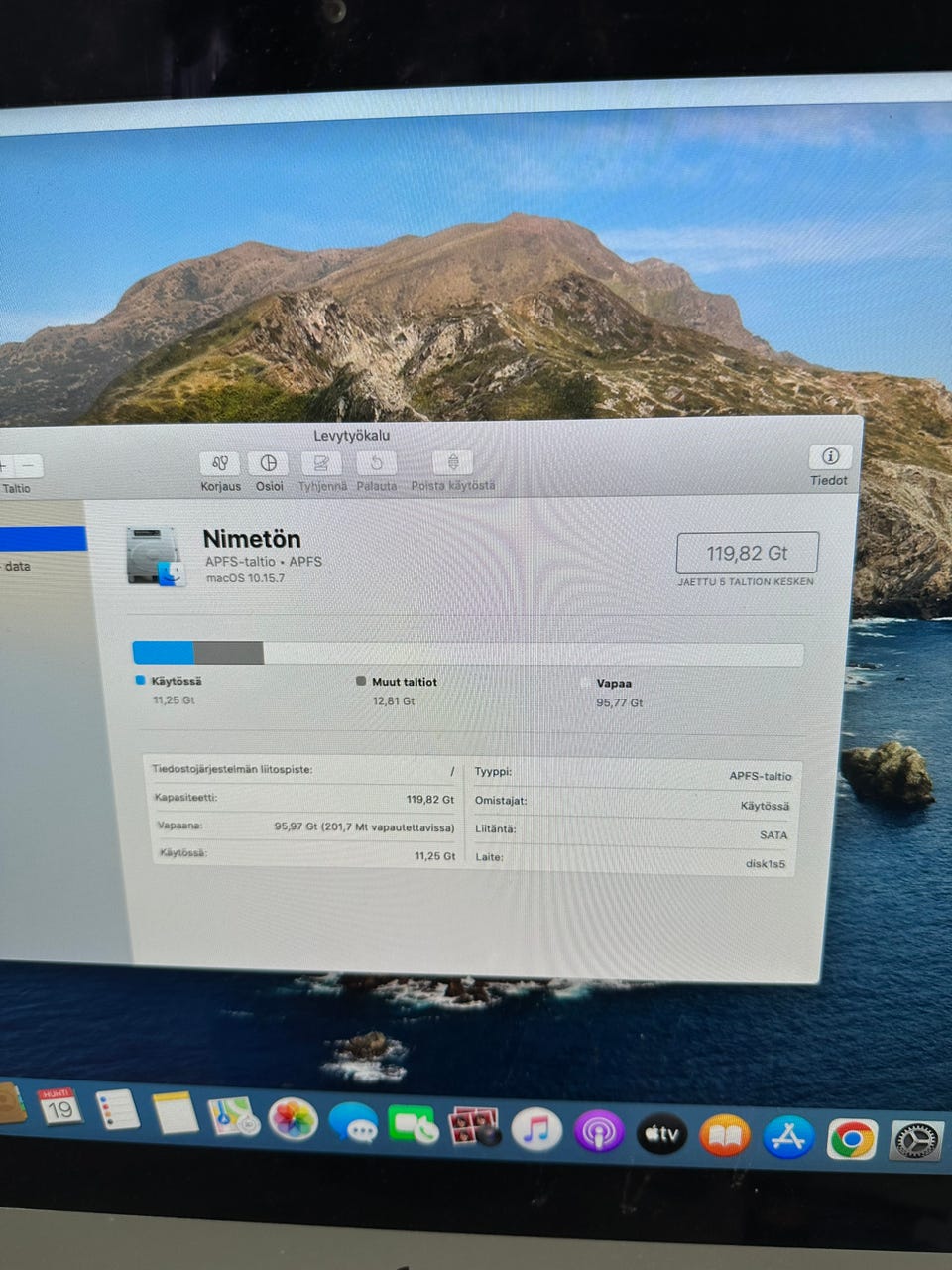Open FaceTime from the Dock
Viewport: 952px width, 1270px height.
pyautogui.click(x=414, y=1125)
